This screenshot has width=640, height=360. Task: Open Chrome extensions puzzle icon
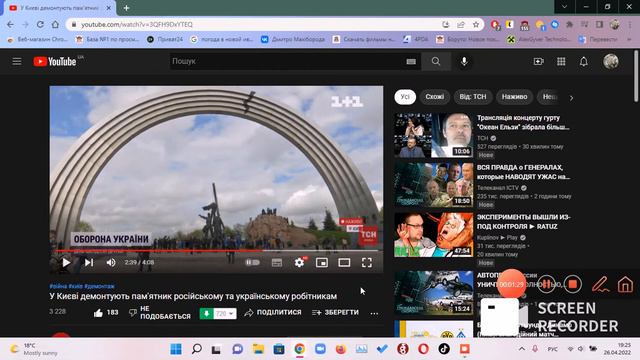point(569,24)
